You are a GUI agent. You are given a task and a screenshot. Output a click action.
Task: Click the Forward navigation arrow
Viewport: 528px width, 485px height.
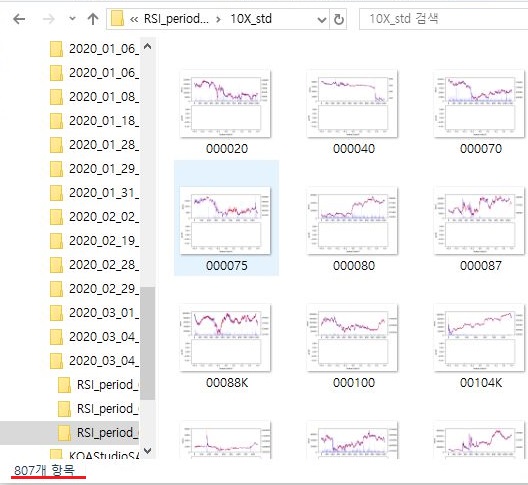tap(48, 19)
